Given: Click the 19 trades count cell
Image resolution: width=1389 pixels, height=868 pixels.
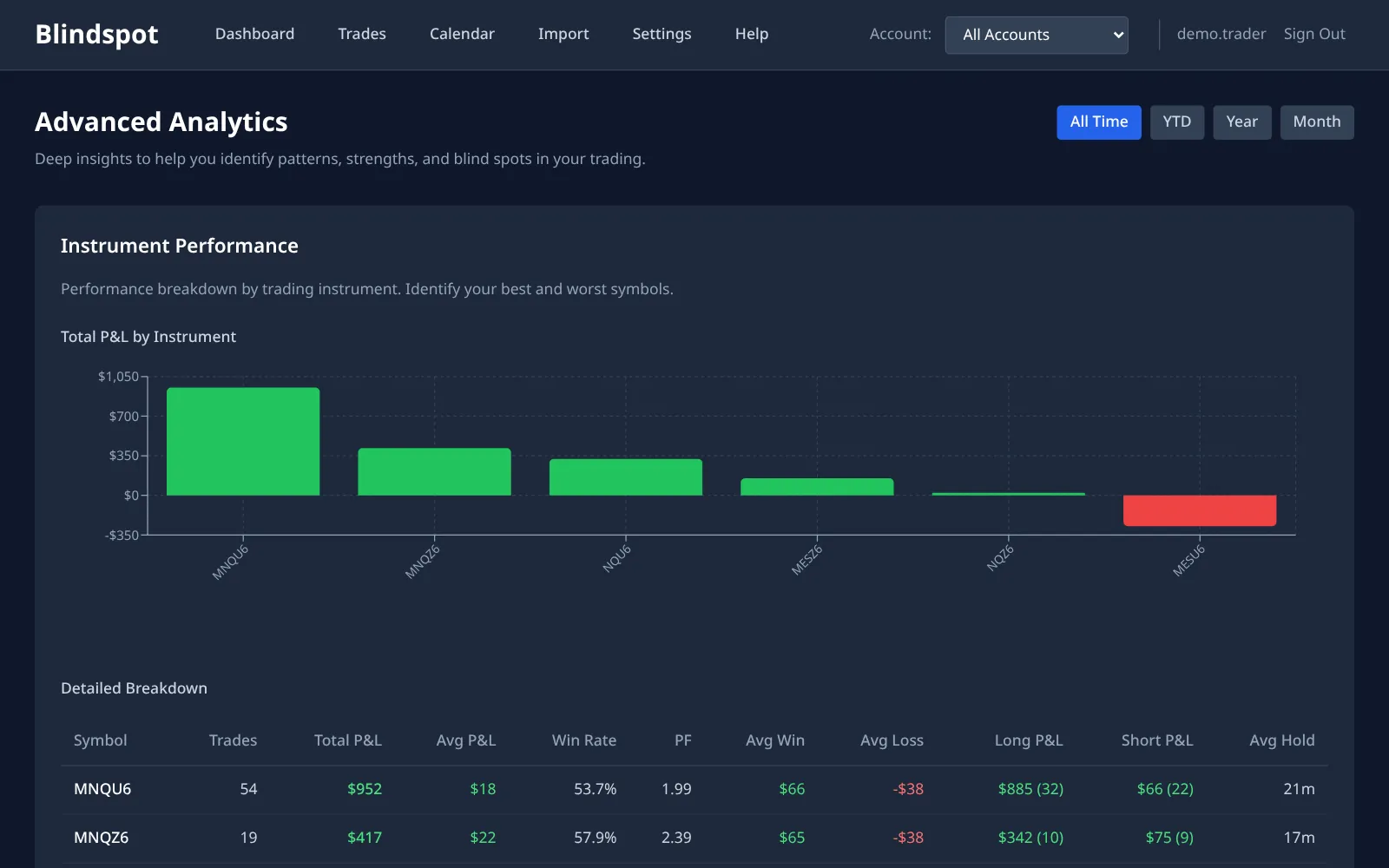Looking at the screenshot, I should point(248,838).
